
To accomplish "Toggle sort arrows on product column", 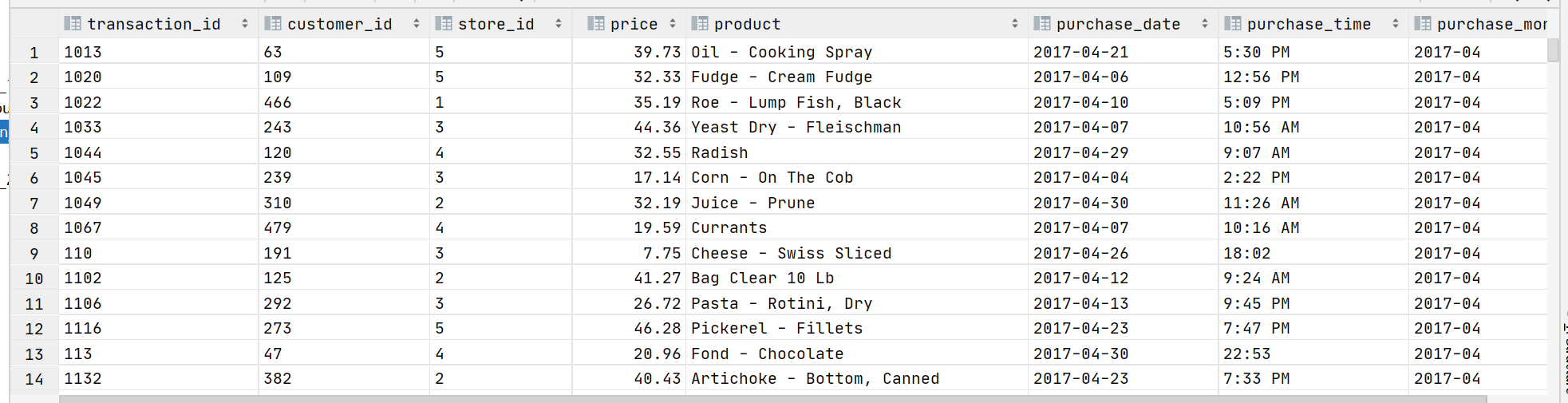I will click(x=1015, y=24).
